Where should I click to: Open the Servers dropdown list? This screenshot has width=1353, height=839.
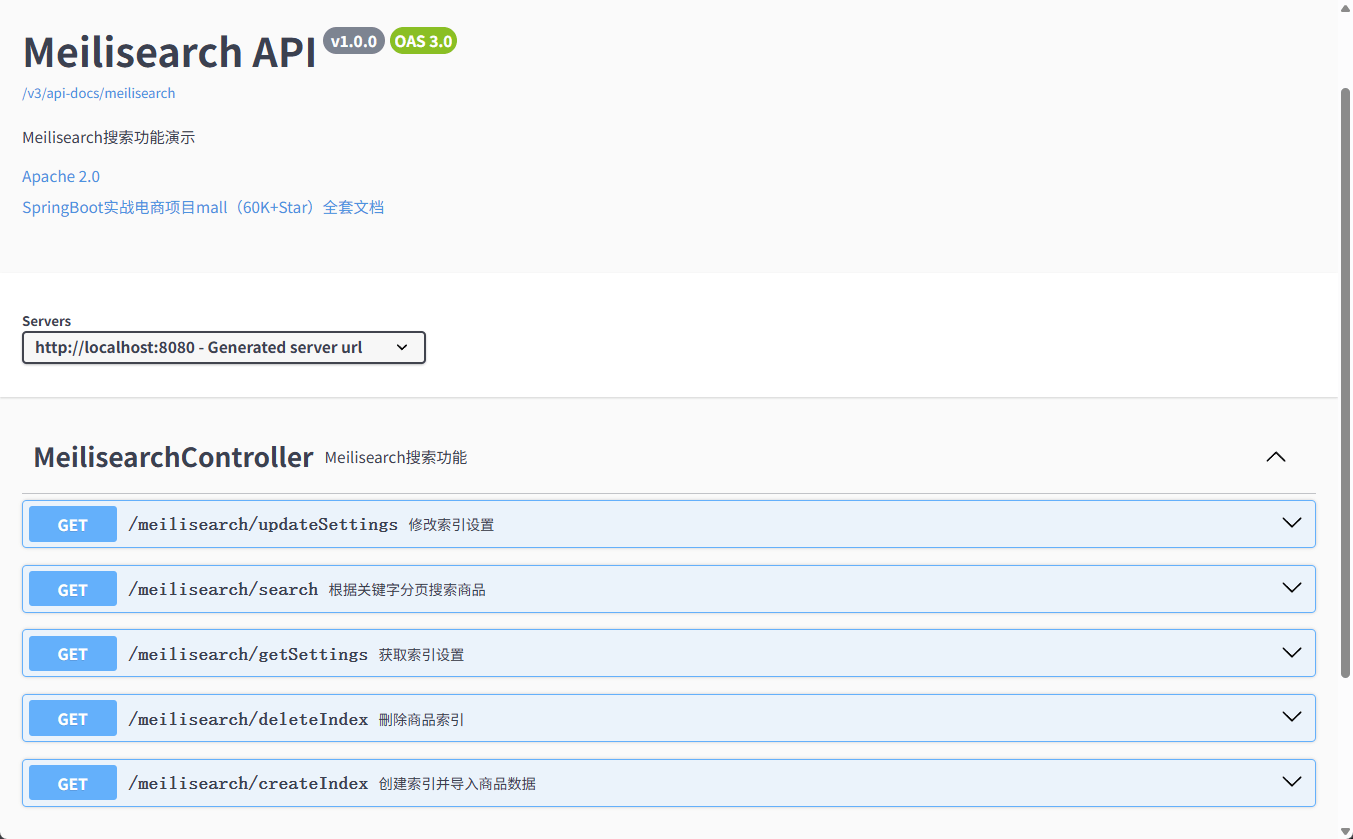(224, 348)
